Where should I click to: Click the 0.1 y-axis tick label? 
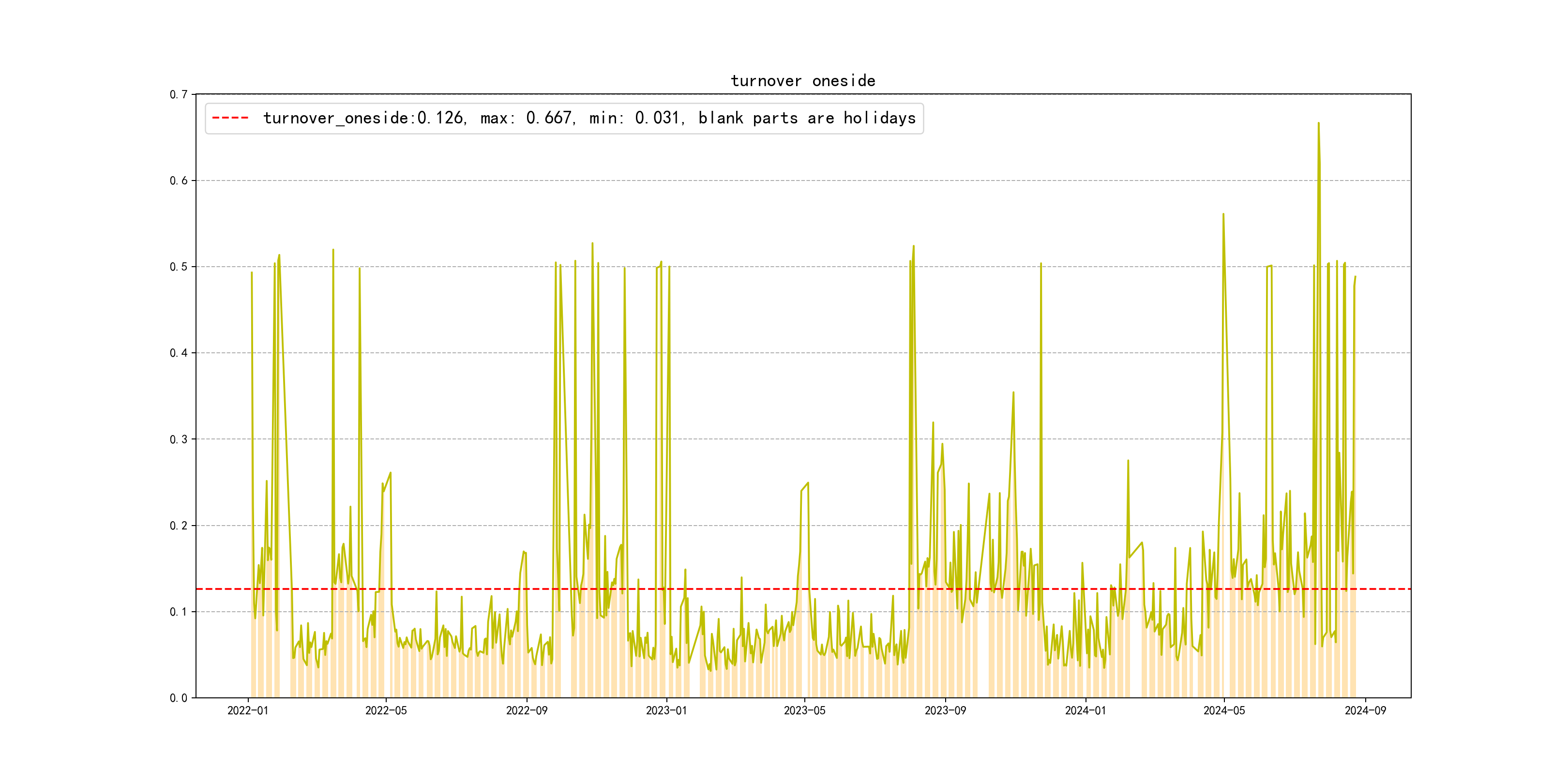[179, 612]
